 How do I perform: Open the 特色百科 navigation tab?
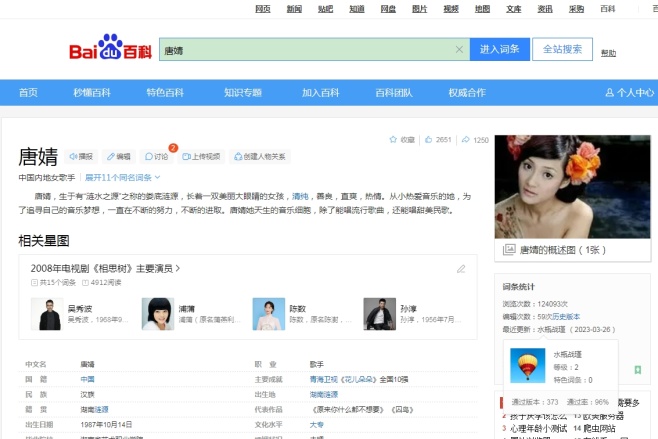(x=165, y=92)
